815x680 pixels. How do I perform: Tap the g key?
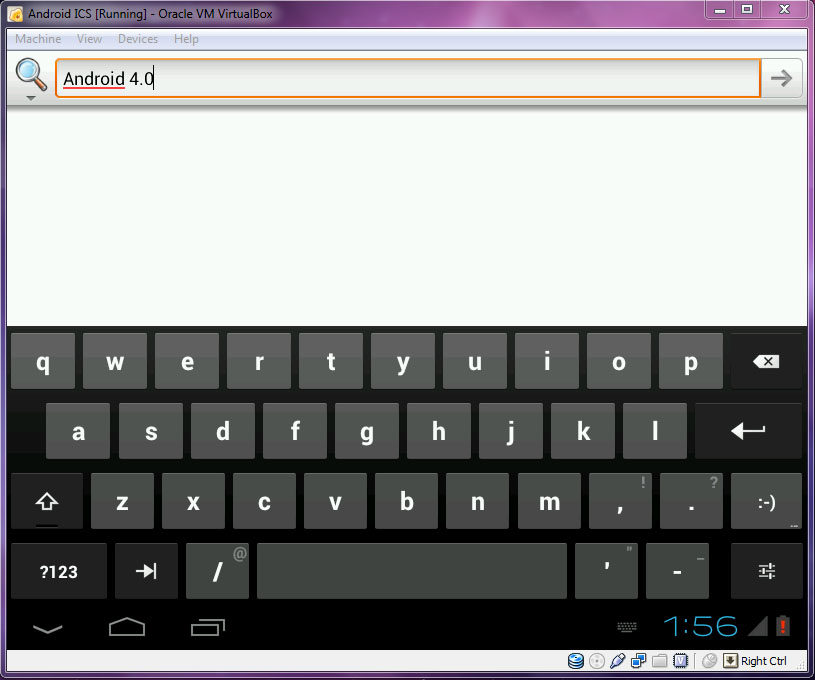point(367,431)
